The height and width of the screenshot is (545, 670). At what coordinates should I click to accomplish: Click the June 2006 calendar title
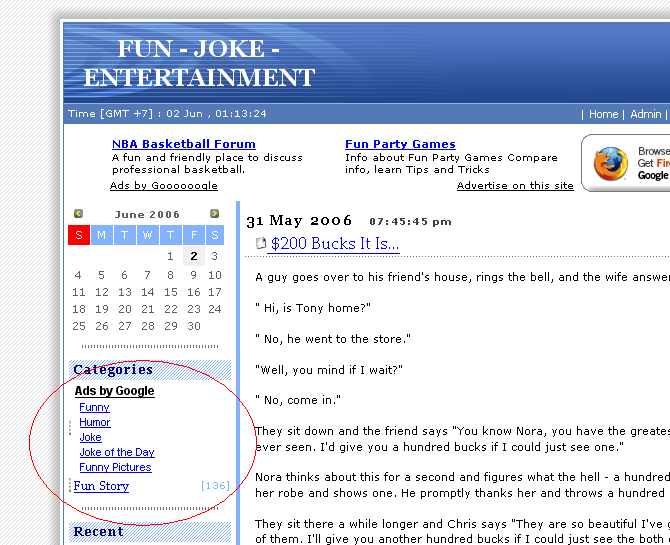(147, 214)
